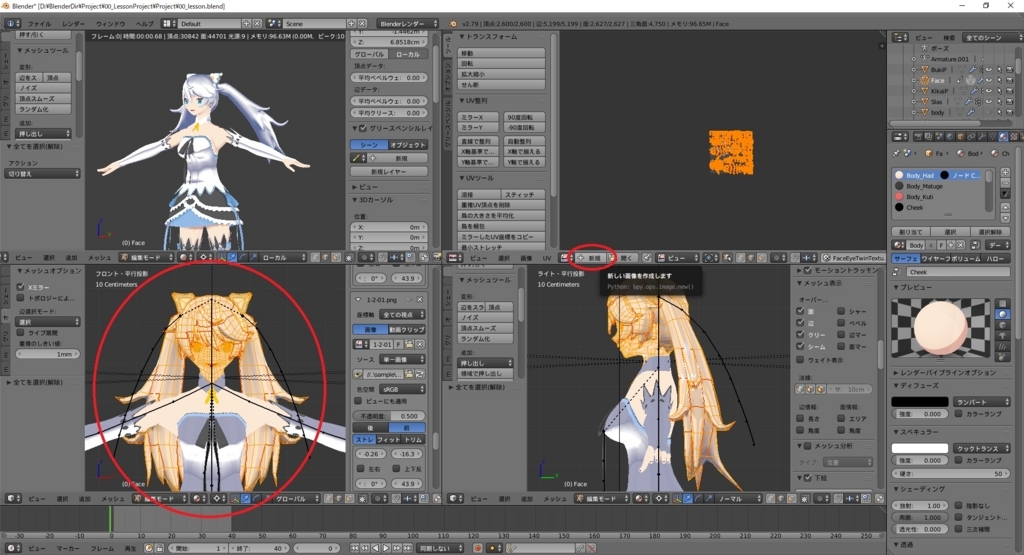Click the info editor type icon
The height and width of the screenshot is (555, 1024).
click(x=12, y=24)
